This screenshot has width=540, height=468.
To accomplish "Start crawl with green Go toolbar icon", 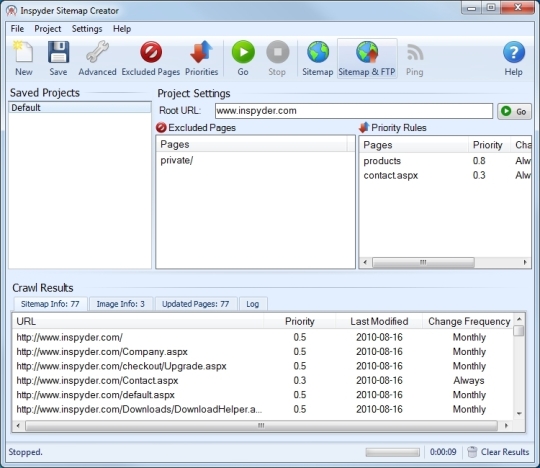I will tap(243, 58).
